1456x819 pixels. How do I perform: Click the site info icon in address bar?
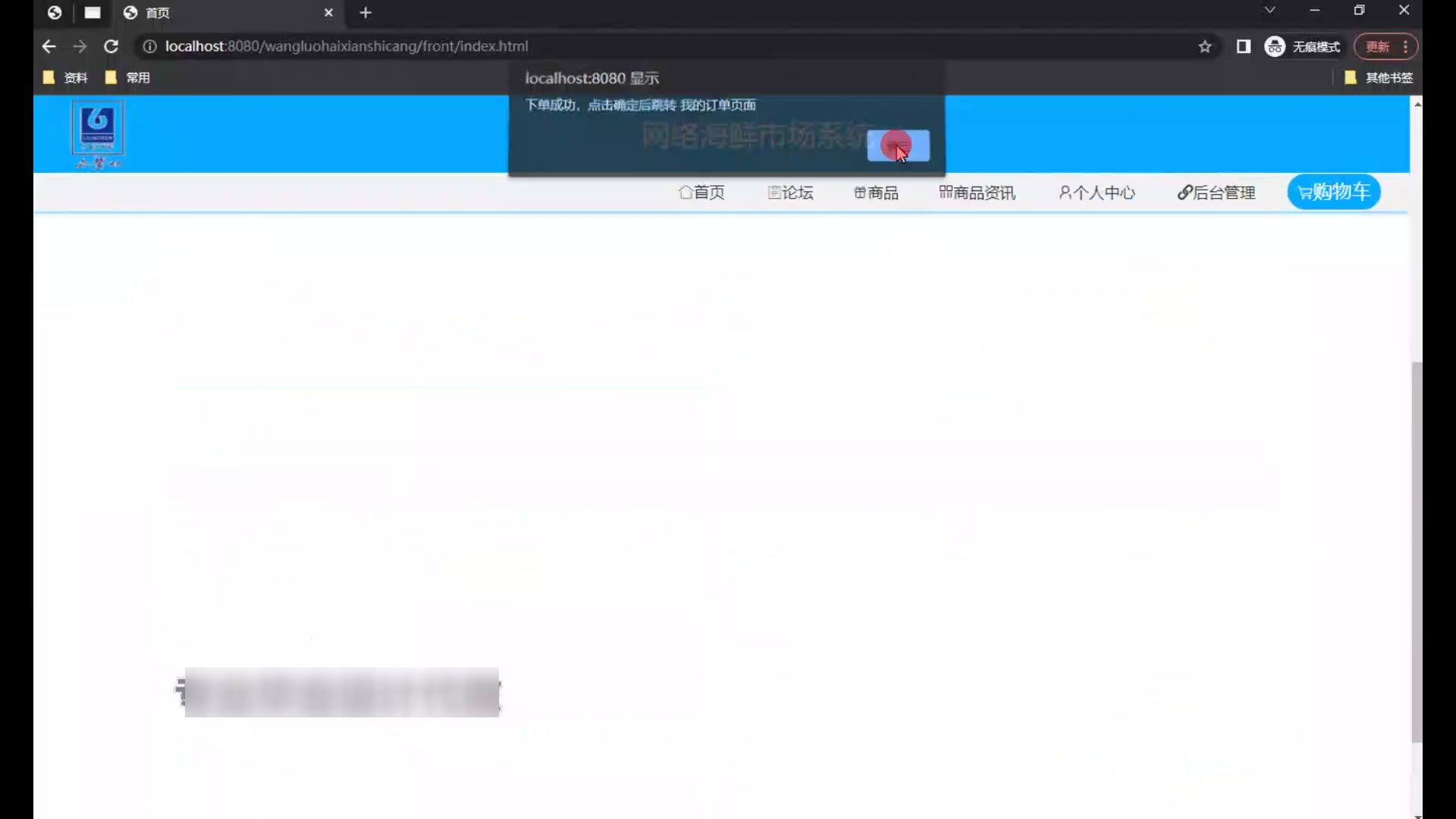150,47
